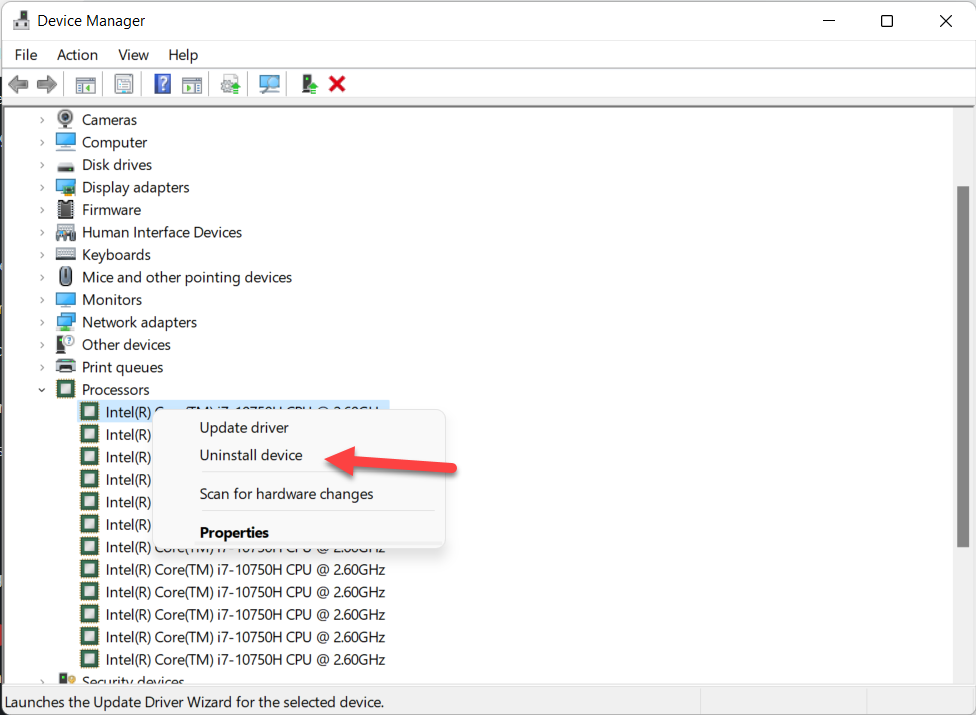Select the Mice and other pointing devices item
Screen dimensions: 976x715
pos(186,277)
